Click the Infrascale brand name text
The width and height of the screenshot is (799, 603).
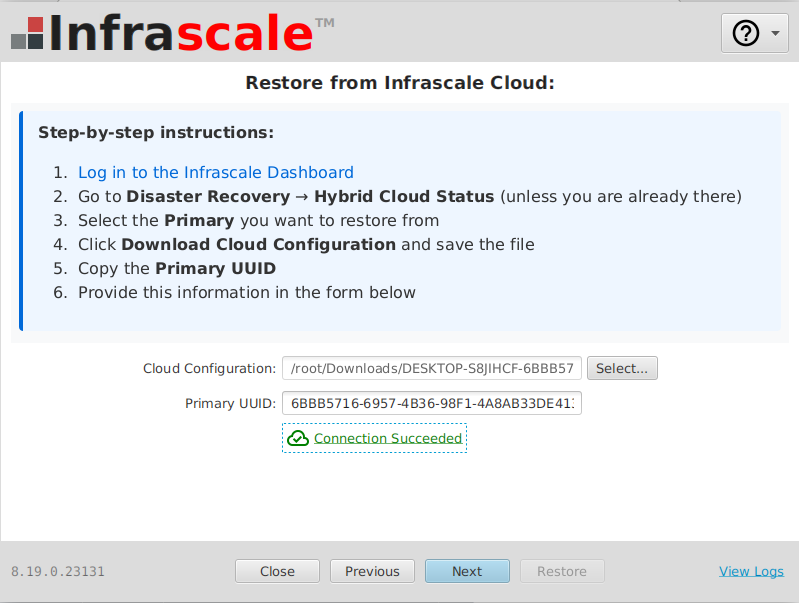pyautogui.click(x=180, y=33)
